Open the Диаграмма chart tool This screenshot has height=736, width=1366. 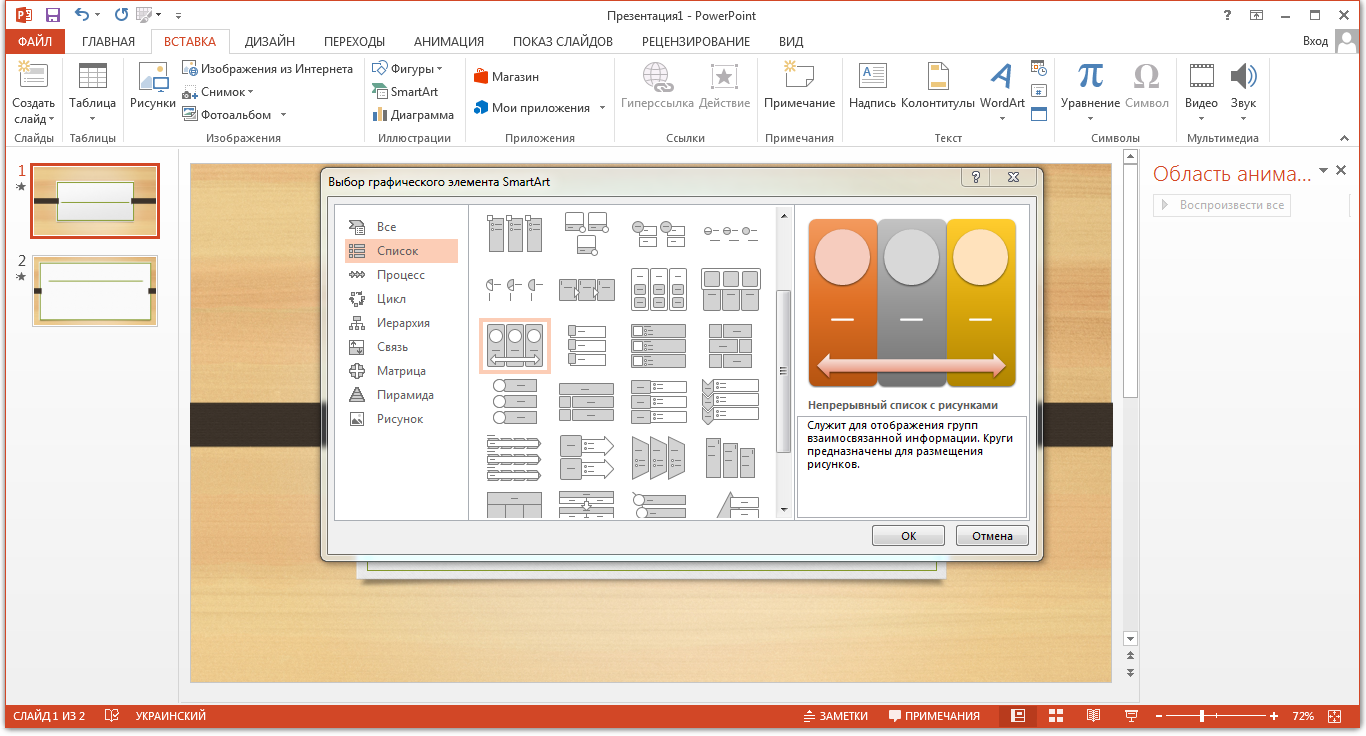pos(413,115)
